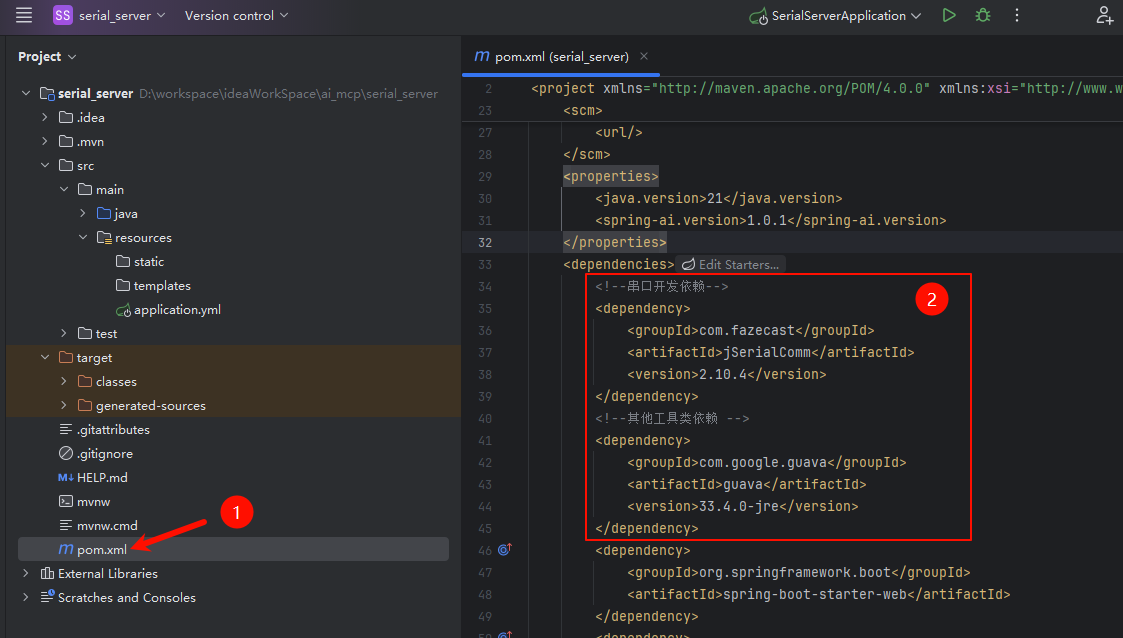Click the target folder icon
Image resolution: width=1123 pixels, height=638 pixels.
(x=66, y=357)
